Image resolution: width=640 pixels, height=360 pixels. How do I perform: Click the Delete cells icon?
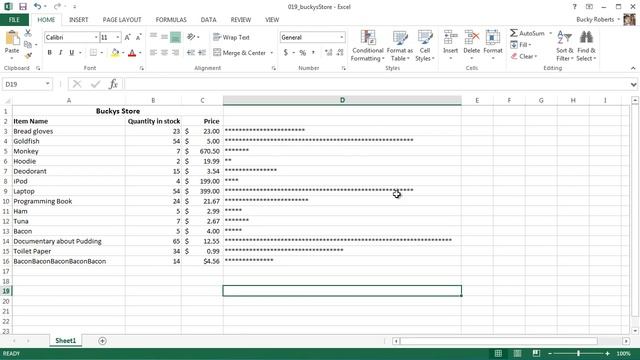click(471, 38)
